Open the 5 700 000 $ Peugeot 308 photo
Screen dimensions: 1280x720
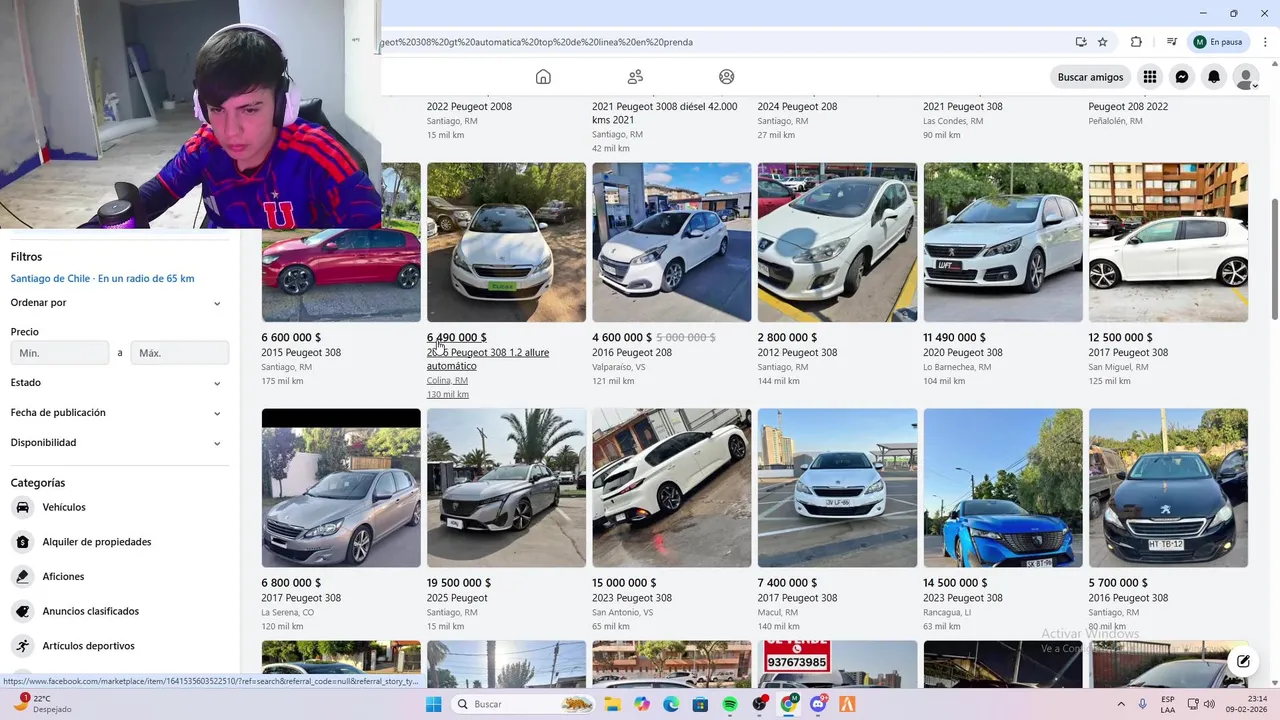click(1168, 488)
